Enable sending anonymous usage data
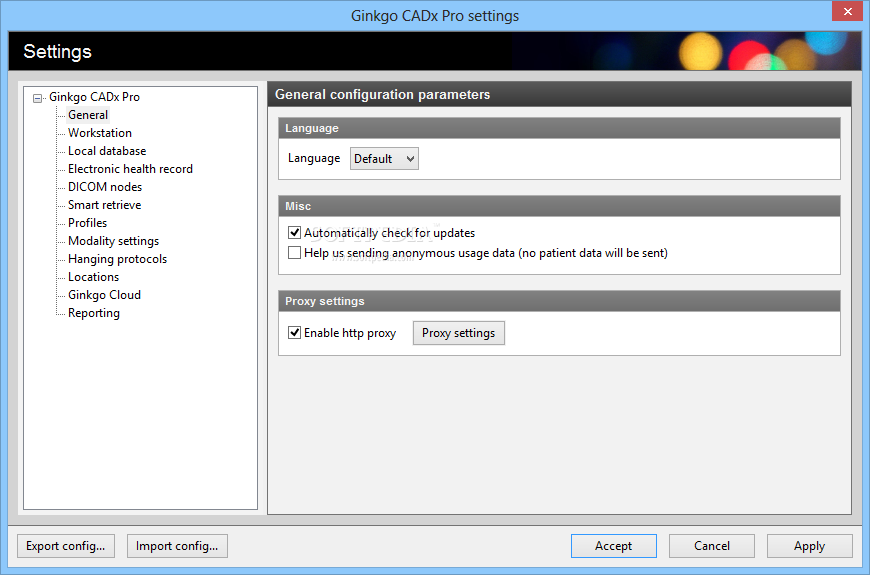 (x=294, y=253)
